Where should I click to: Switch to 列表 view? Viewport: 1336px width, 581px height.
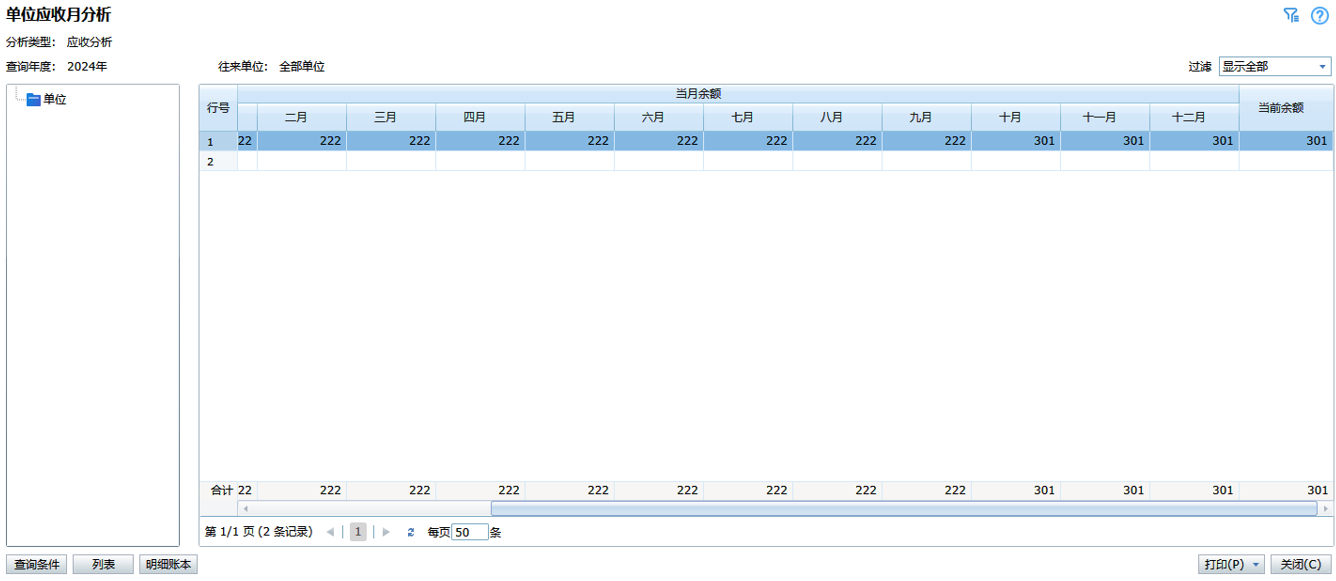103,565
